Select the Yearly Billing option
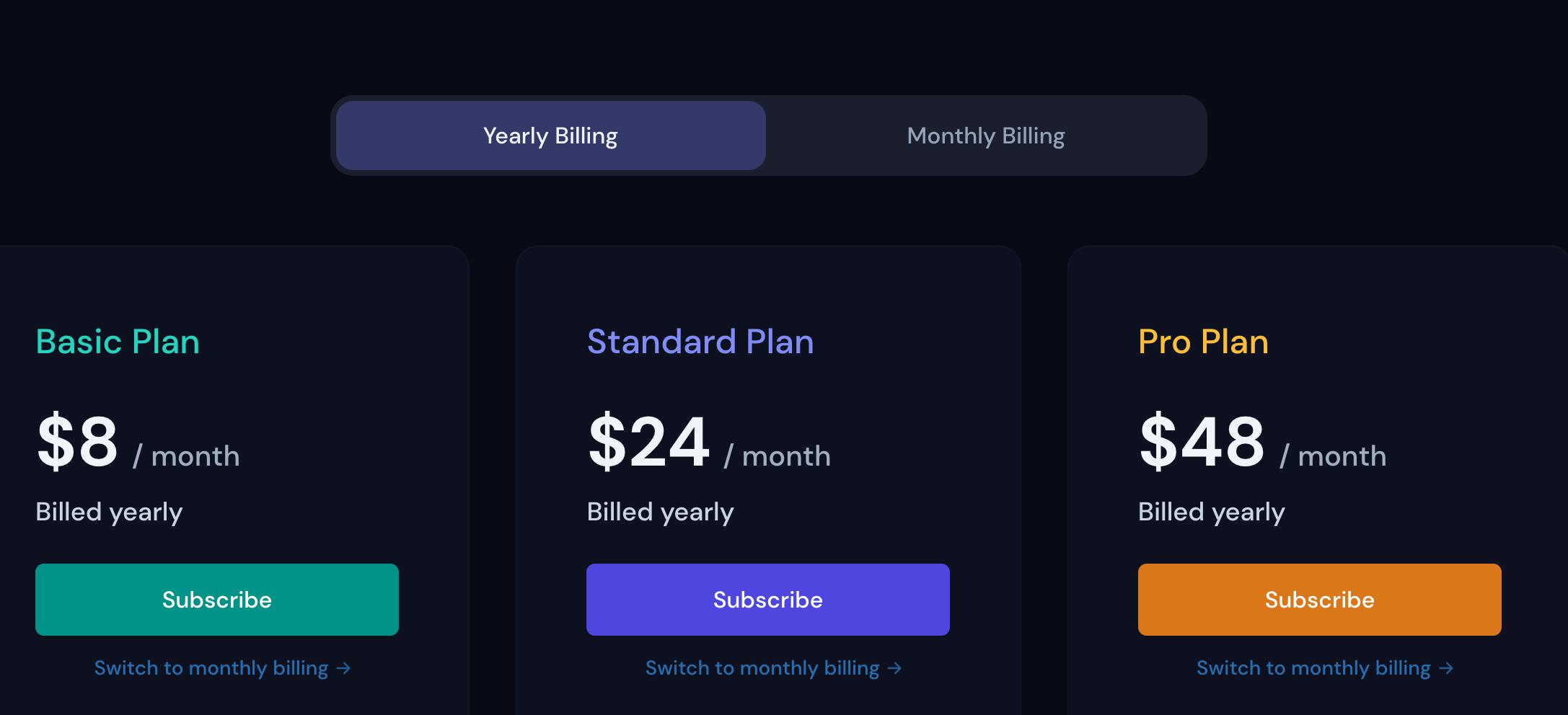 (x=550, y=136)
